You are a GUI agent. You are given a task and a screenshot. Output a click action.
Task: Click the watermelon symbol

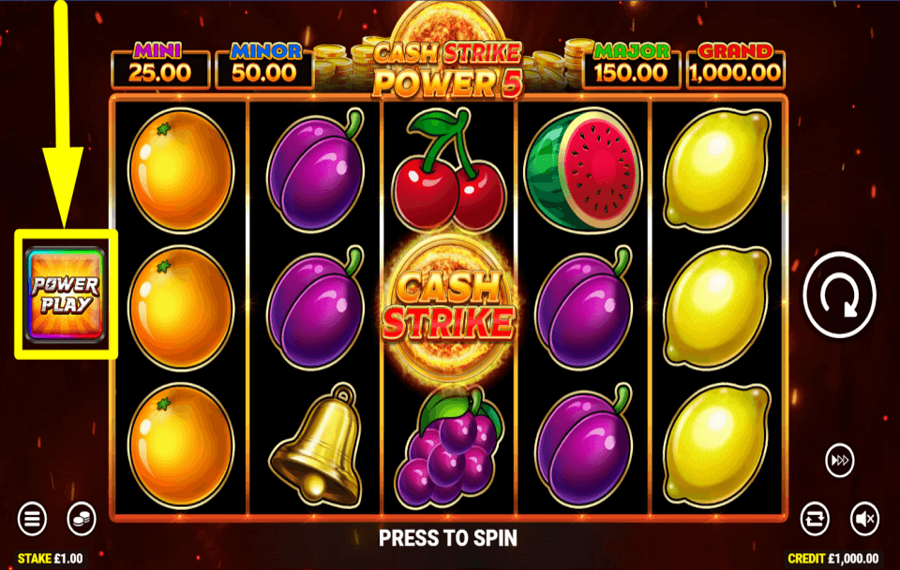click(583, 170)
